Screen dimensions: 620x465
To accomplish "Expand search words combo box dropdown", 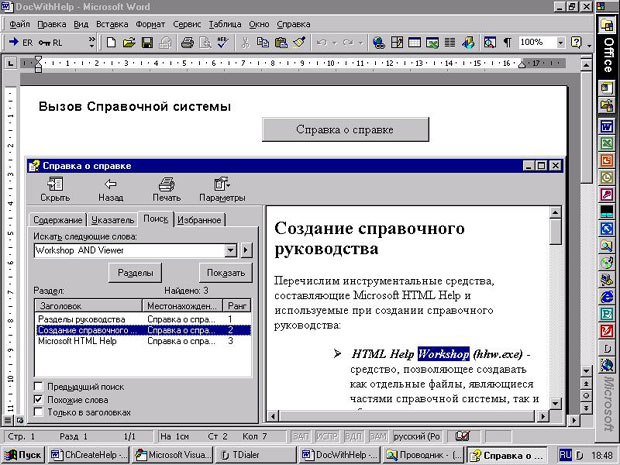I will coord(230,250).
